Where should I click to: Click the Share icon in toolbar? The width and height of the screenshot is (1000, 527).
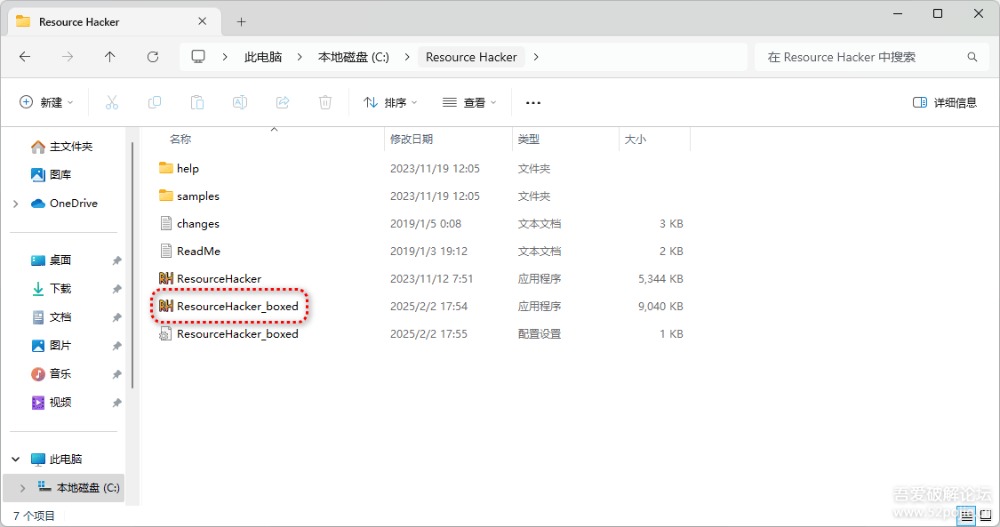coord(282,102)
